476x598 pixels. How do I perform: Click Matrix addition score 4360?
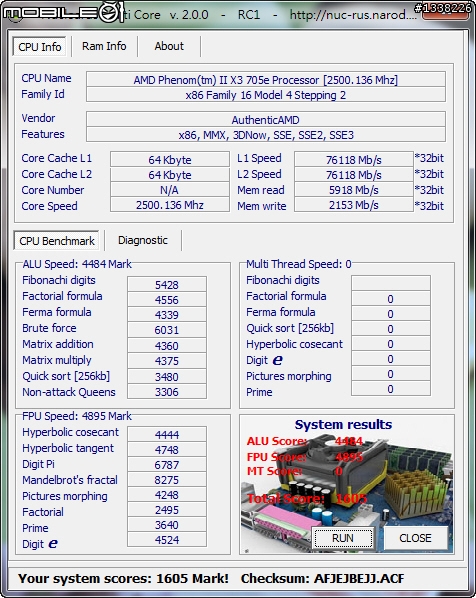click(167, 346)
